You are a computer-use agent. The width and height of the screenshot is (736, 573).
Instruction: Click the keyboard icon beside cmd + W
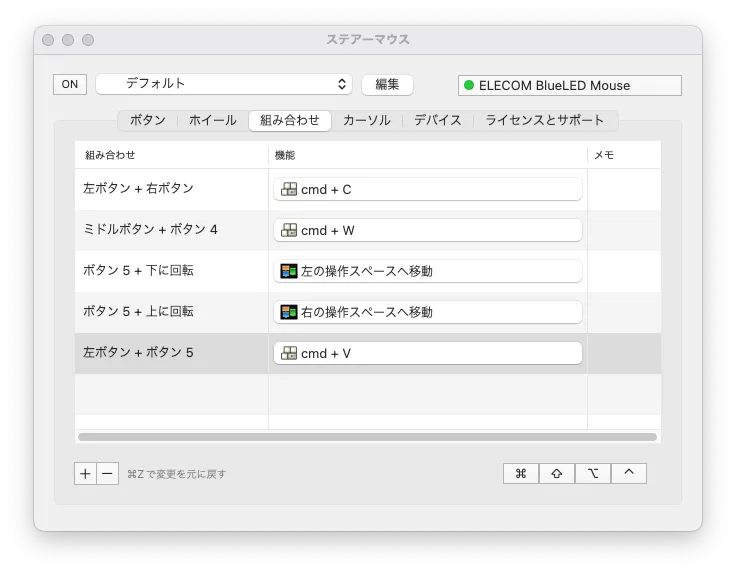(x=289, y=230)
